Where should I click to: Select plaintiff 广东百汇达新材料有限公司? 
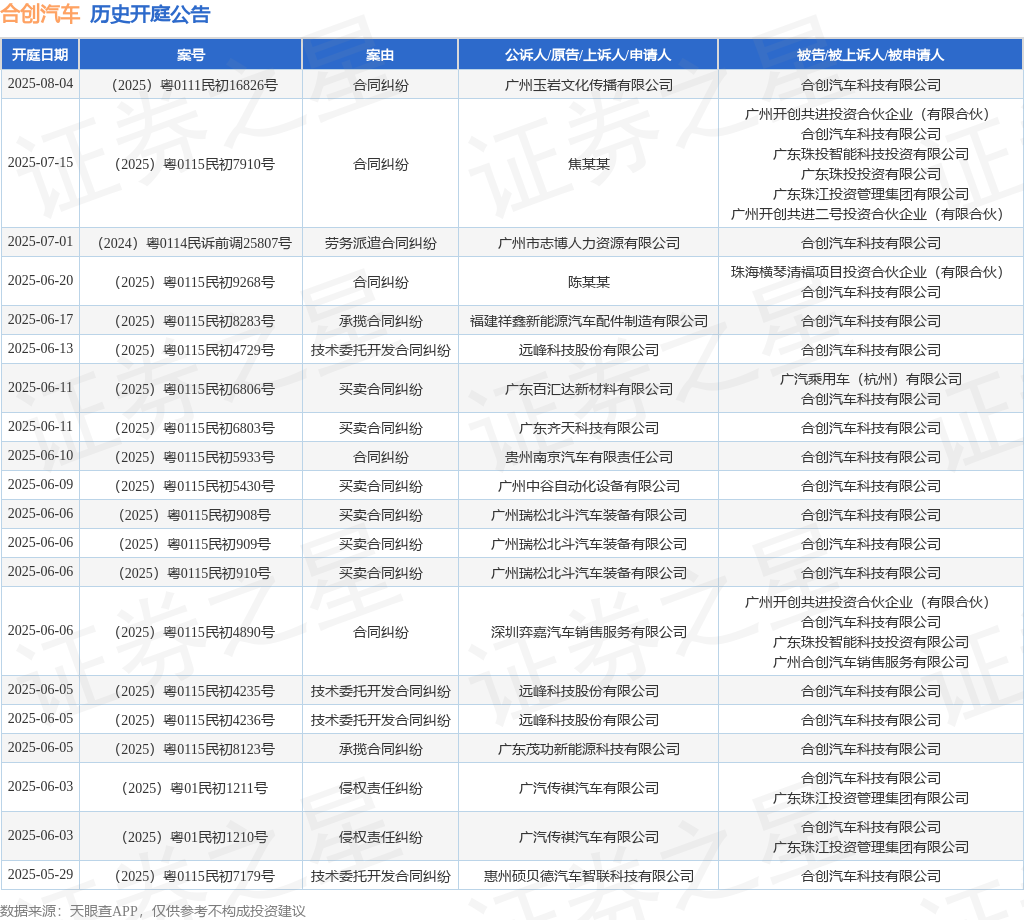(588, 389)
